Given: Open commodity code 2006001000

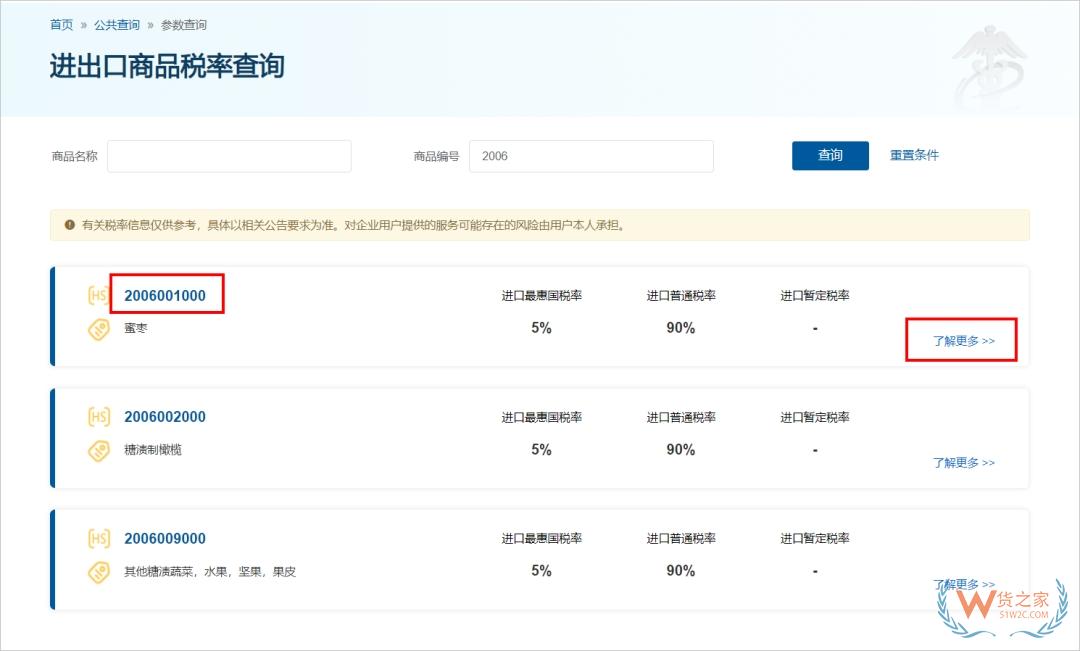Looking at the screenshot, I should click(x=165, y=295).
